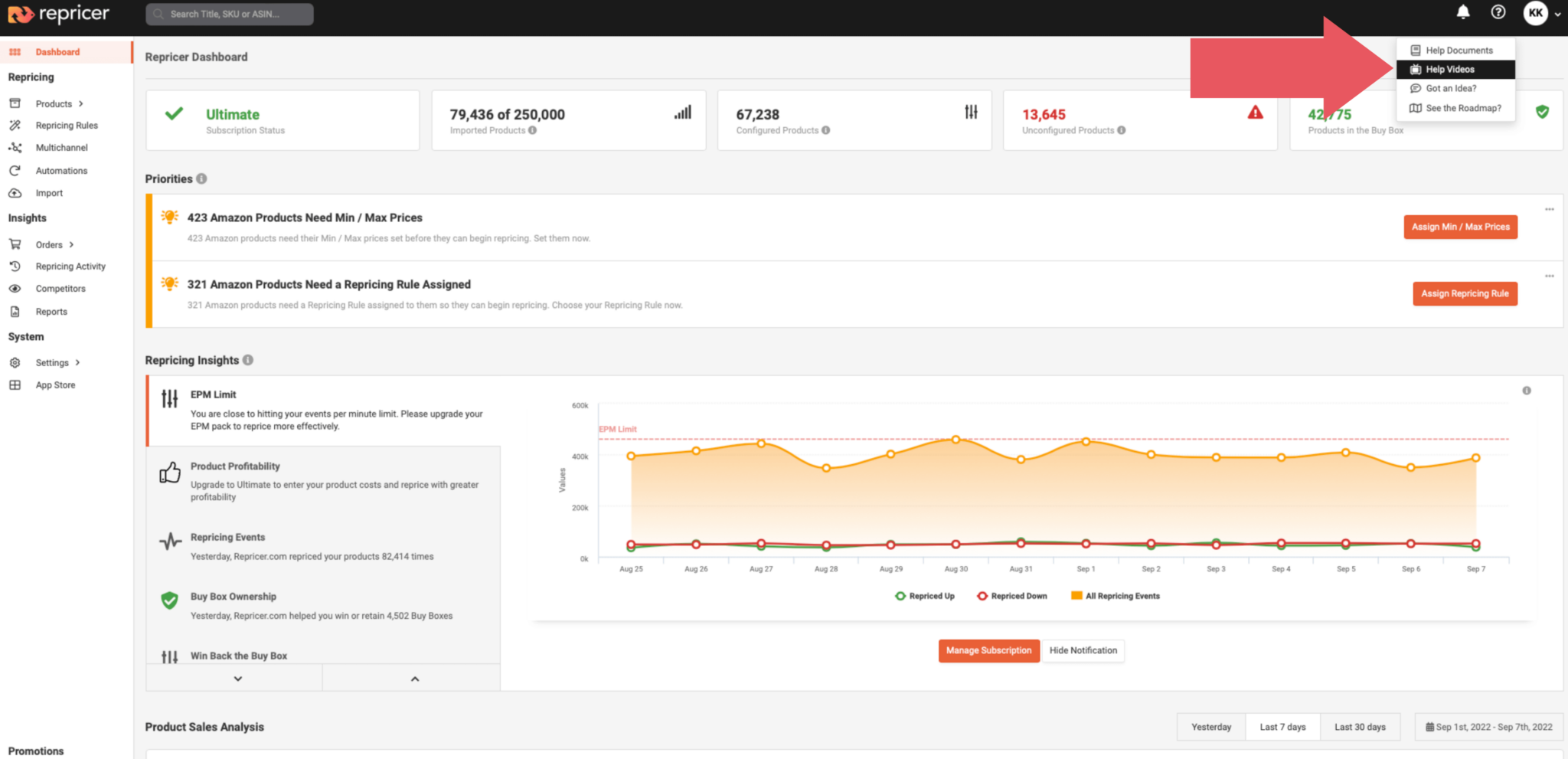Click the Repricing Rules icon in sidebar

[15, 126]
